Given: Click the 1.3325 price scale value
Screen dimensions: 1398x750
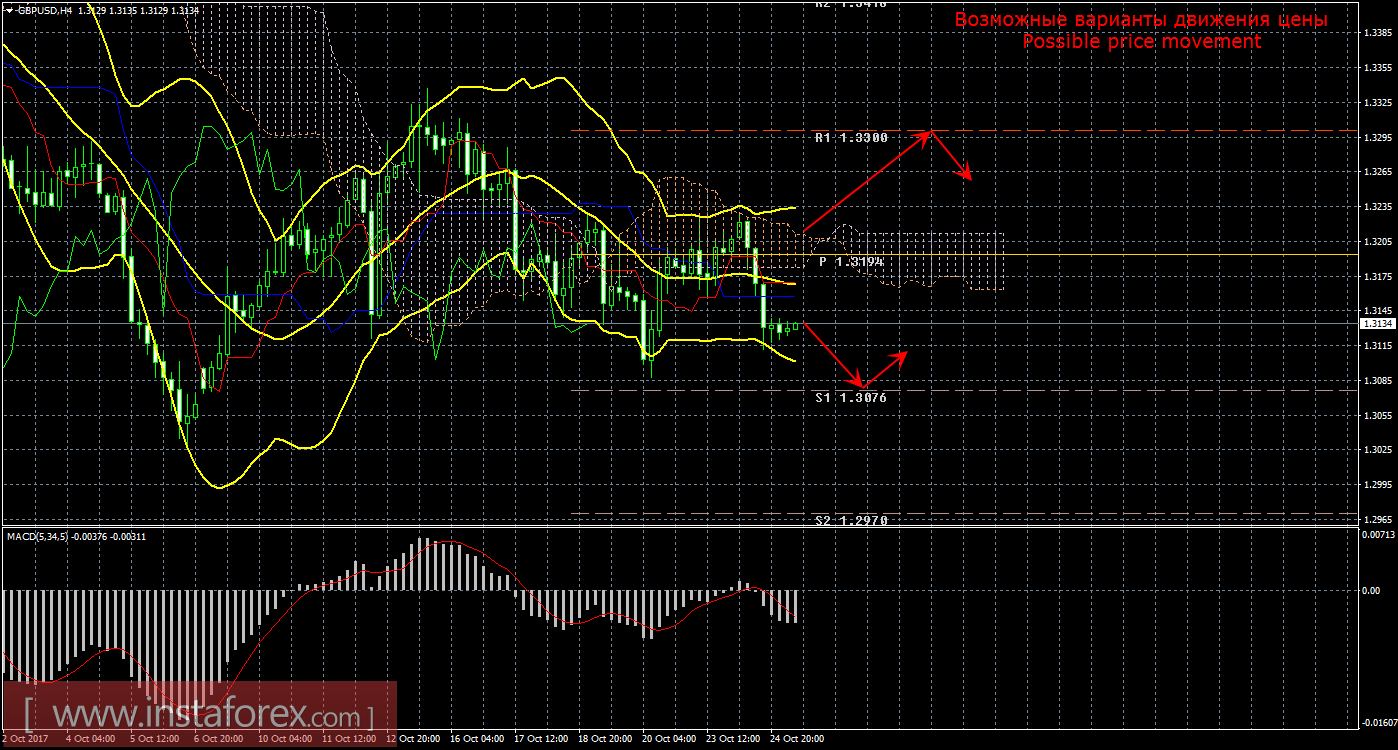Looking at the screenshot, I should 1376,103.
